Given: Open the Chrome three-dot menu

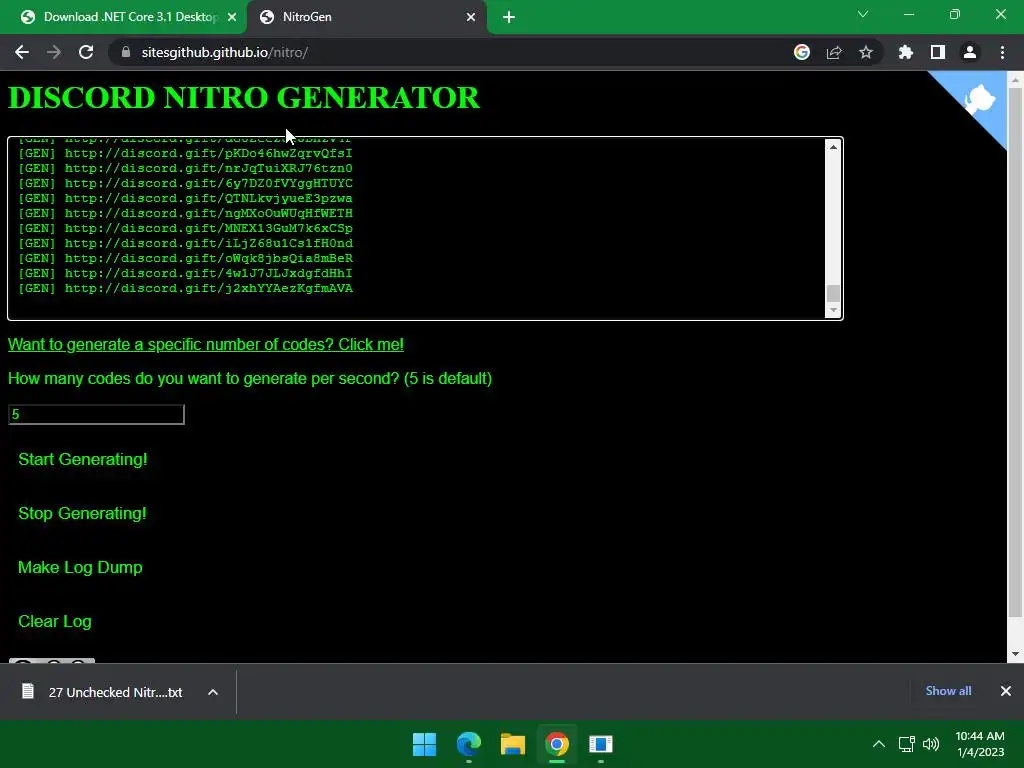Looking at the screenshot, I should [x=1002, y=52].
